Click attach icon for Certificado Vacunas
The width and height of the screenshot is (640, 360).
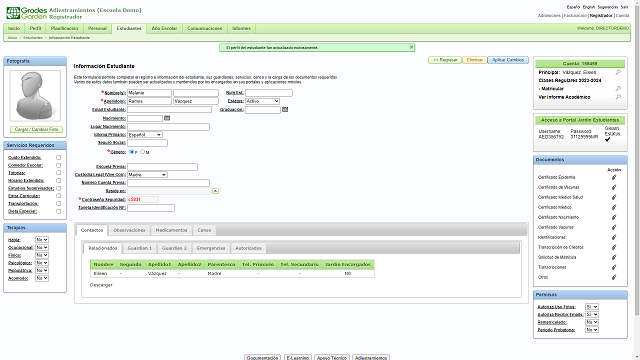(x=614, y=227)
